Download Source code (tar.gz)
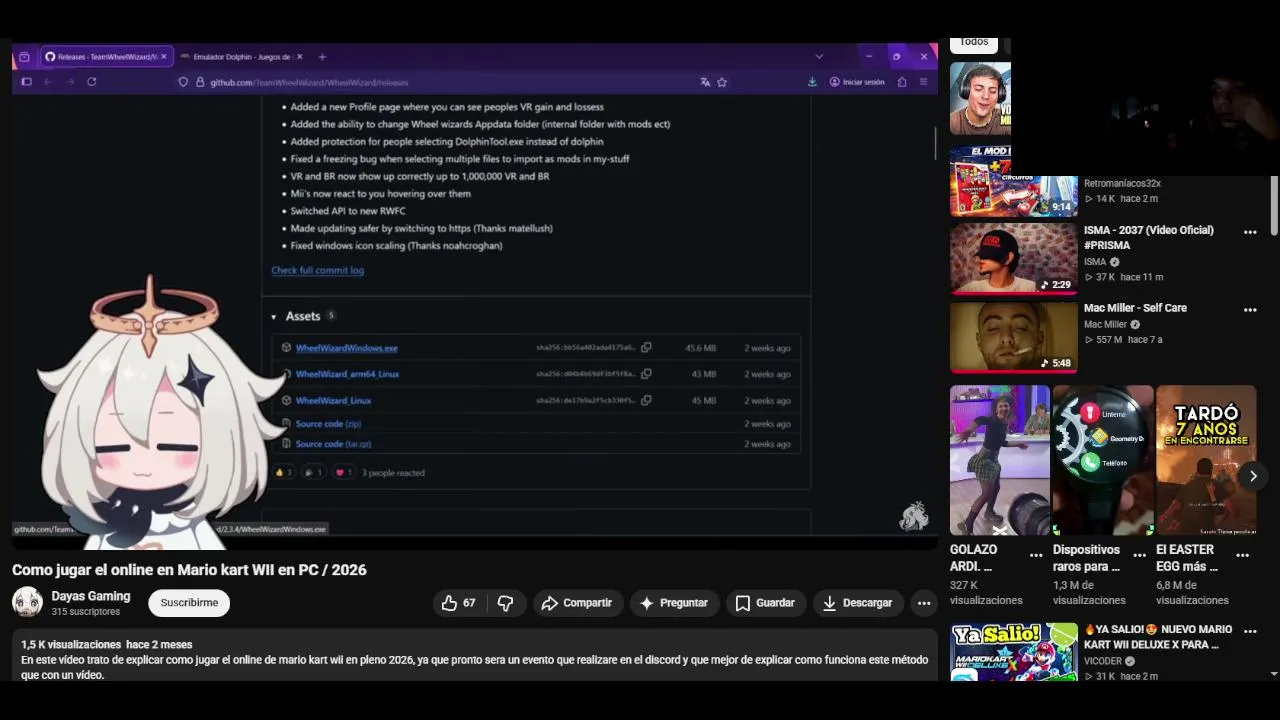The height and width of the screenshot is (720, 1280). pyautogui.click(x=333, y=444)
